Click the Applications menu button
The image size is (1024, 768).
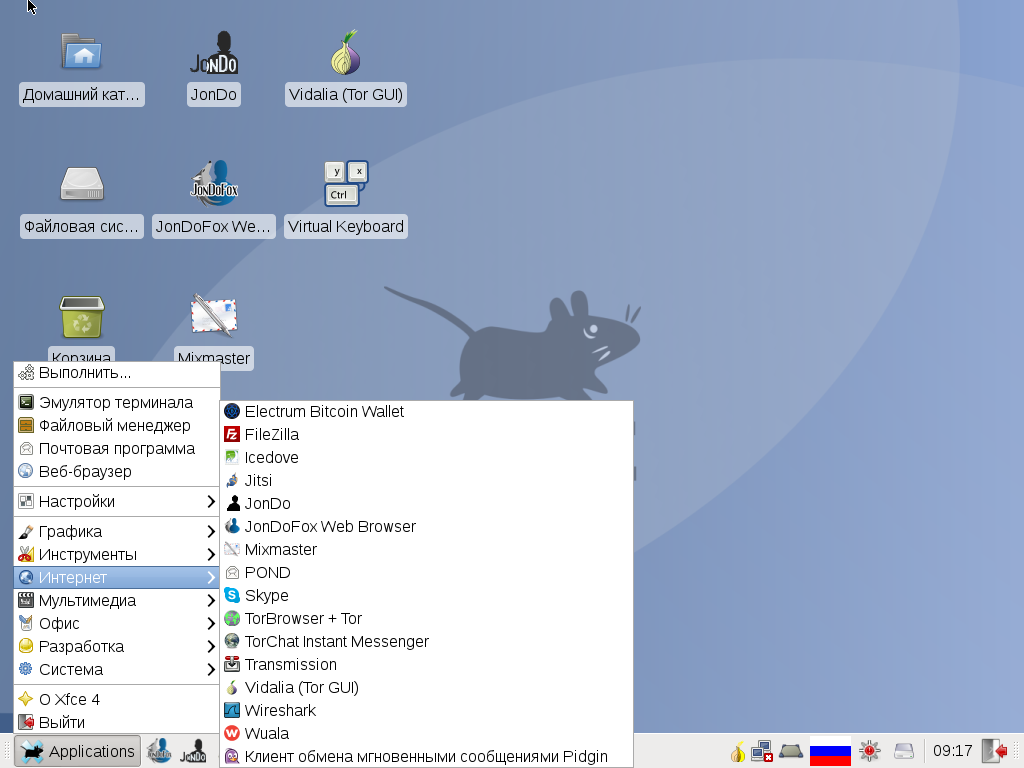pyautogui.click(x=78, y=752)
